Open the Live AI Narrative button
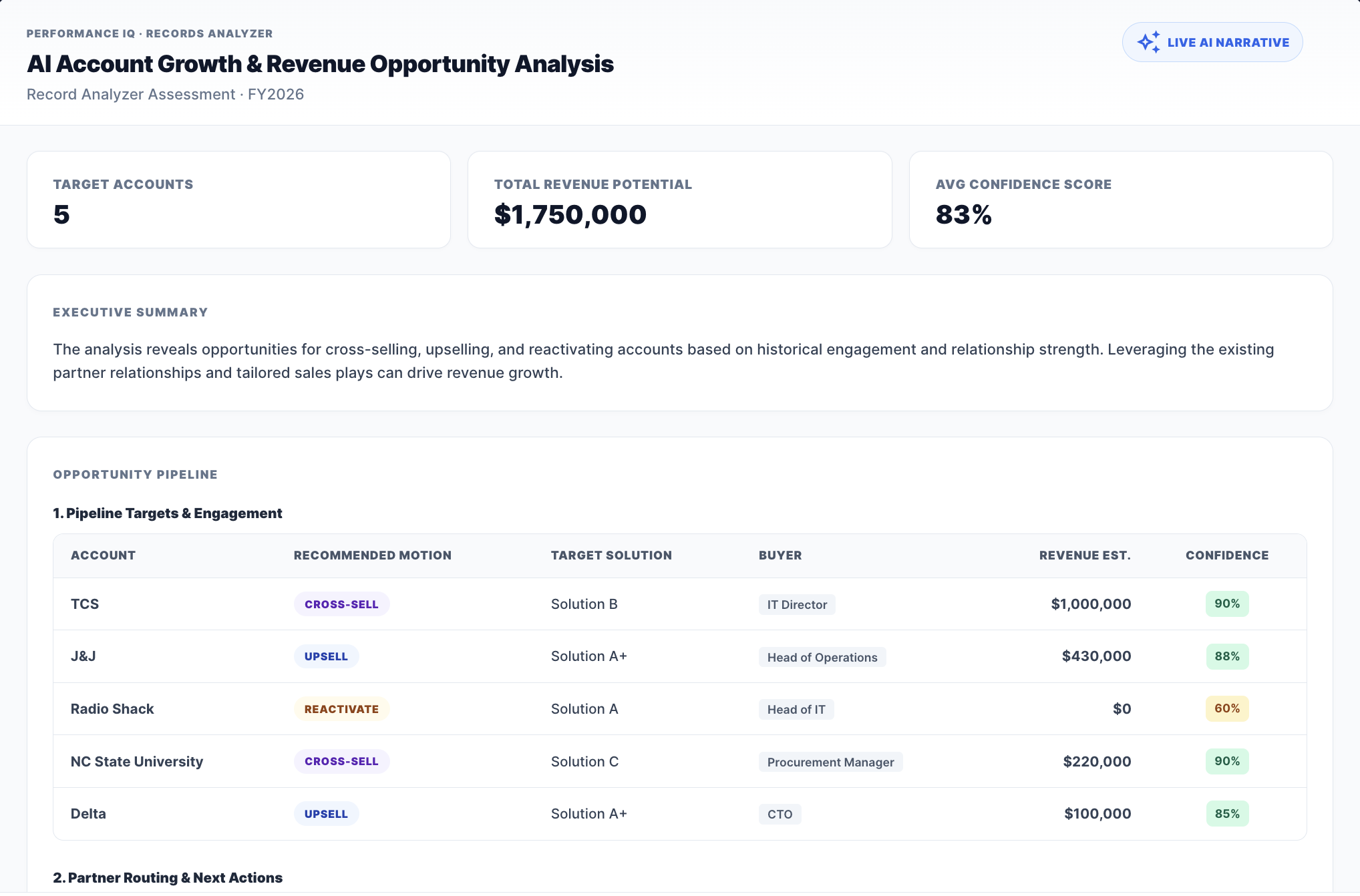 (x=1212, y=42)
